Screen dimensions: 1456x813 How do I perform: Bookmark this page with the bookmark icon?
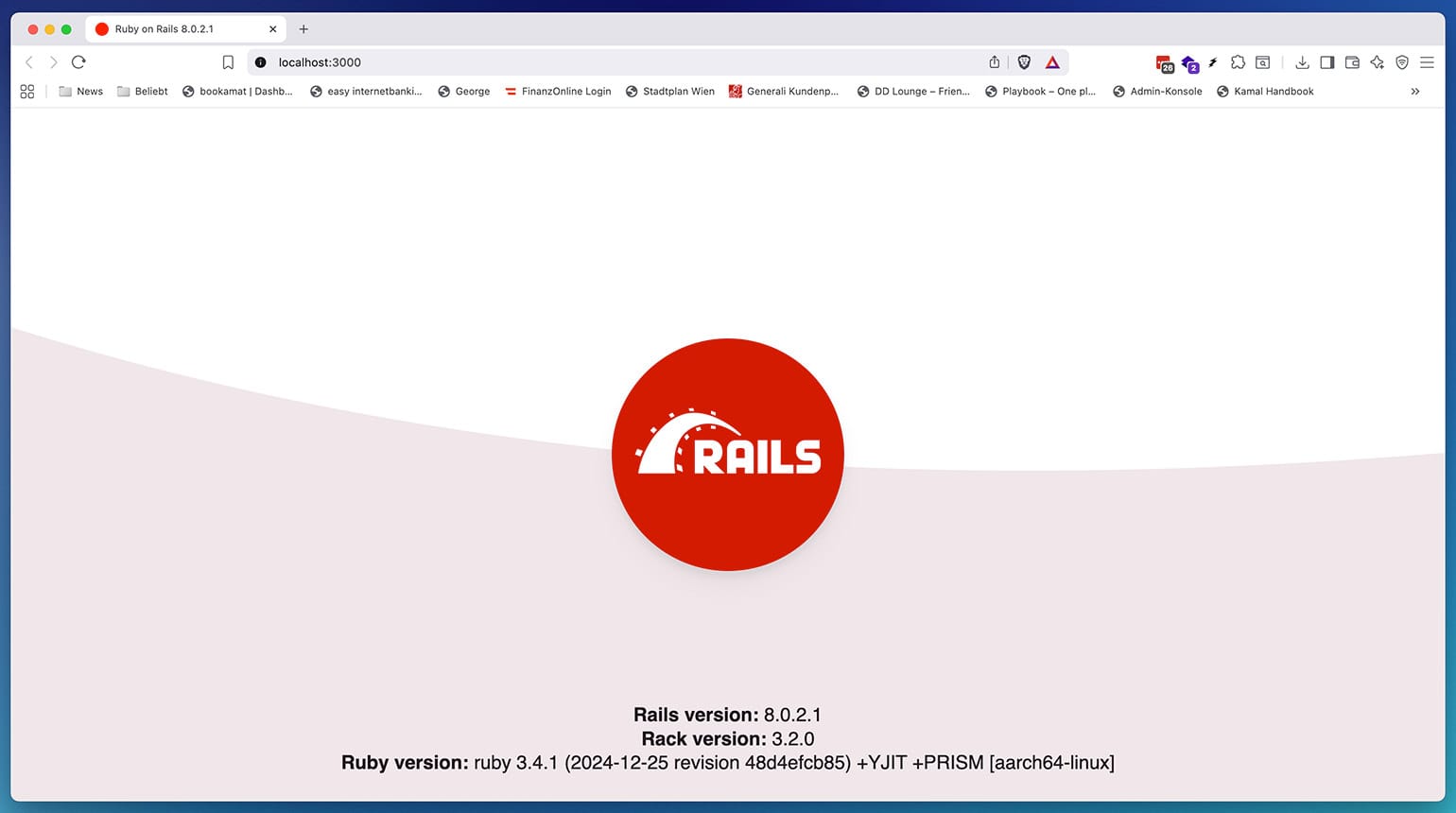click(228, 62)
